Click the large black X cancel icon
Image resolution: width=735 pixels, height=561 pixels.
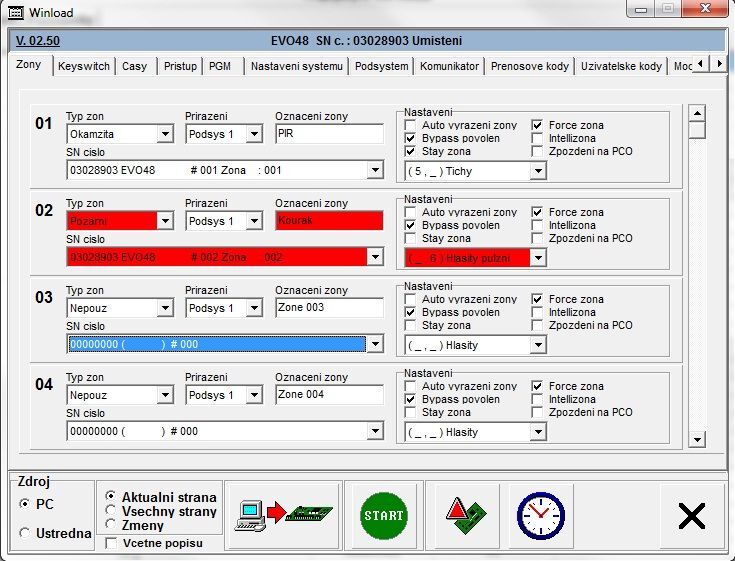[691, 515]
